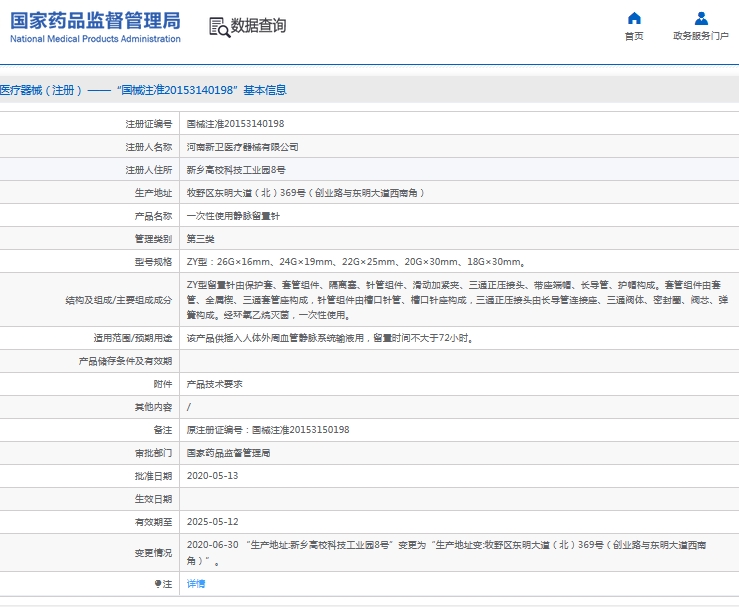Click the 政务服务门户 label
Viewport: 739px width, 607px height.
point(701,36)
